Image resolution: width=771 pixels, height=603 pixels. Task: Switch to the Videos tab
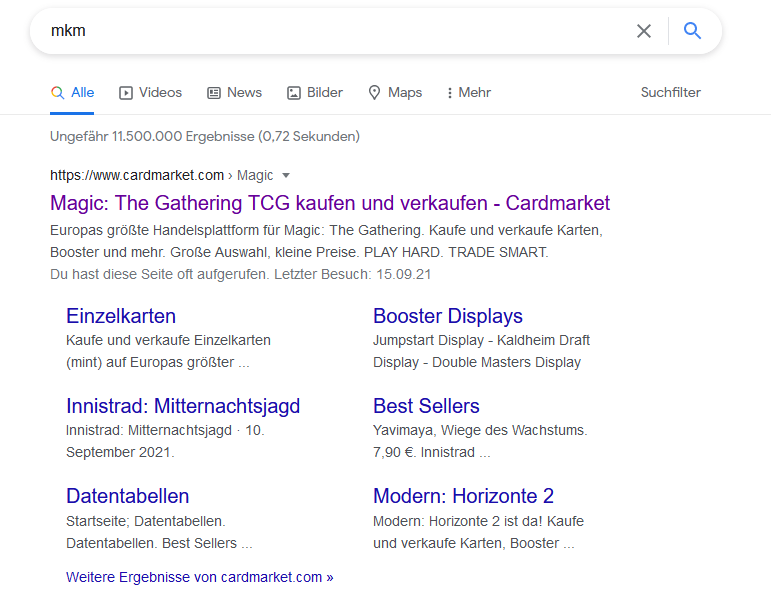[x=150, y=92]
